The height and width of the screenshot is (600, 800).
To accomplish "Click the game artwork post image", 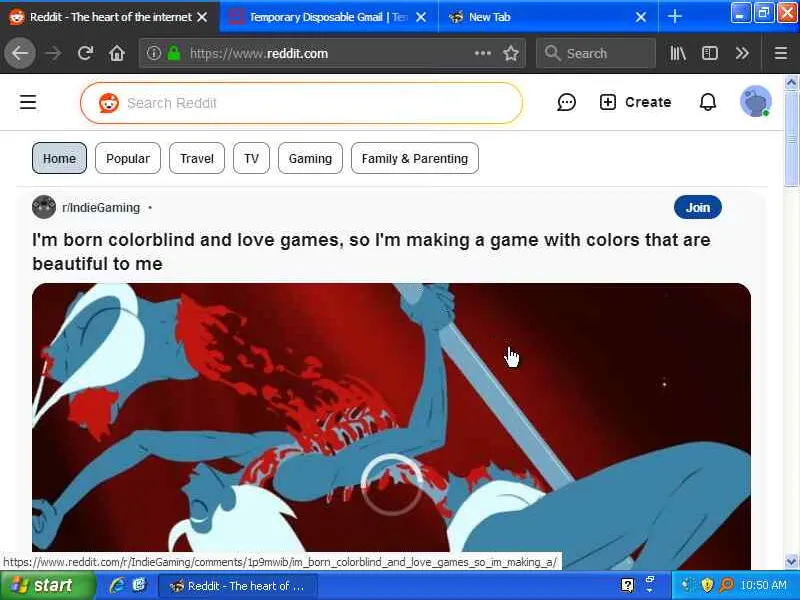I will [391, 425].
